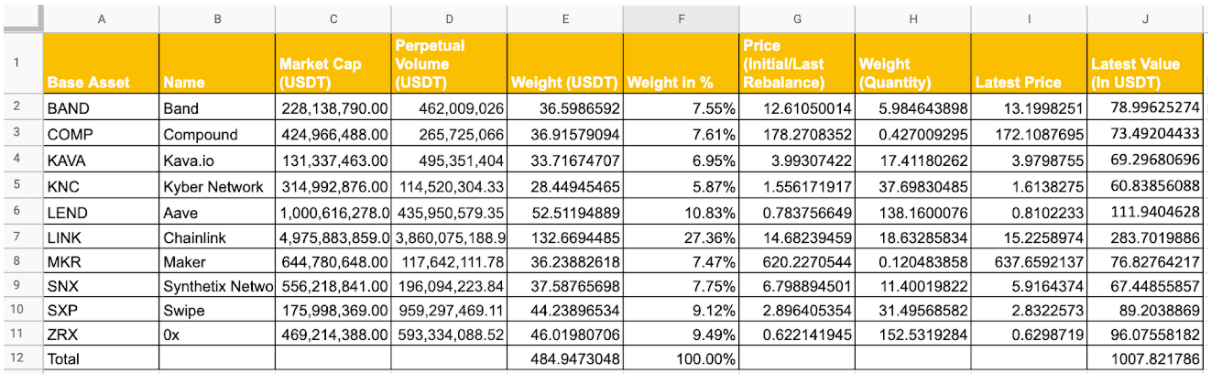Select column J header
1208x374 pixels.
pyautogui.click(x=1146, y=18)
